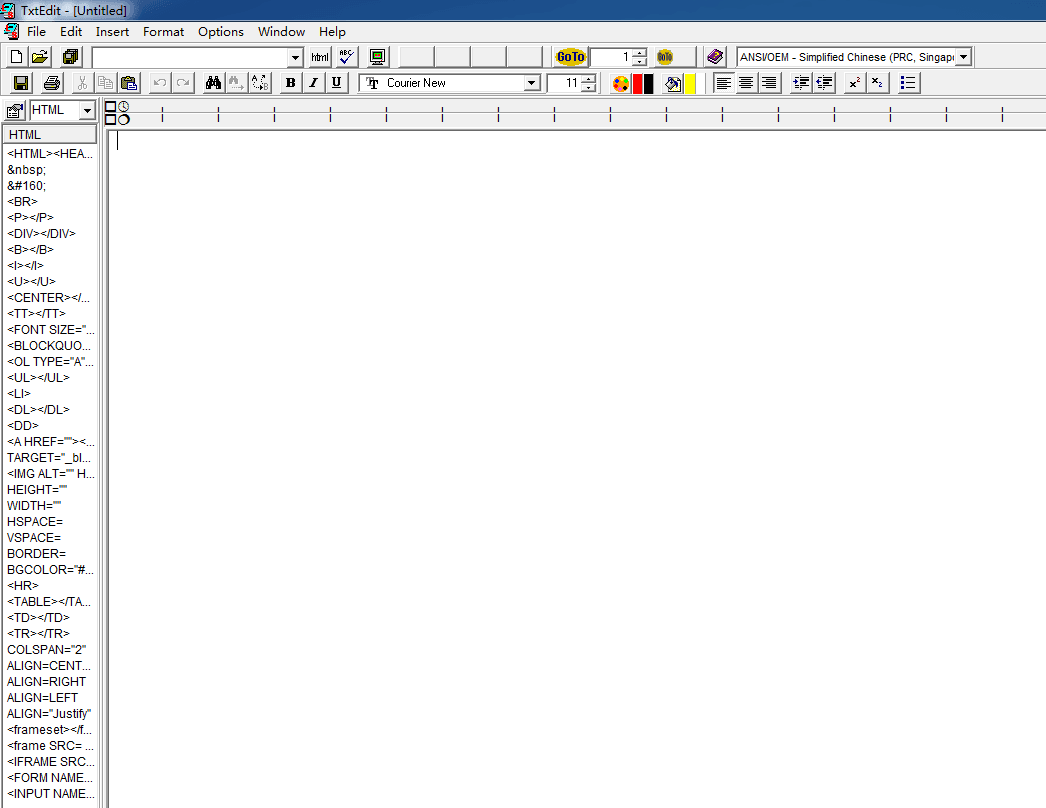Screen dimensions: 1046x808
Task: Open the Help menu
Action: [x=332, y=32]
